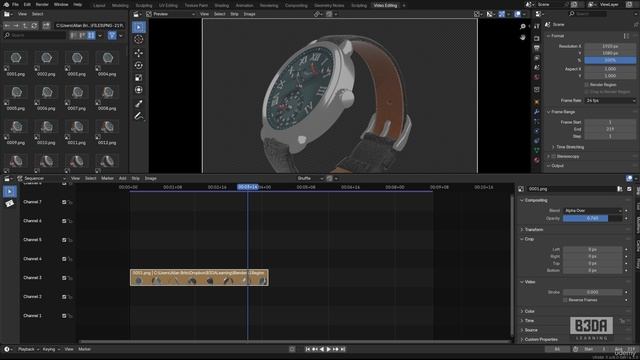The image size is (640, 360).
Task: Toggle Channel 1 mute checkbox
Action: tap(64, 316)
